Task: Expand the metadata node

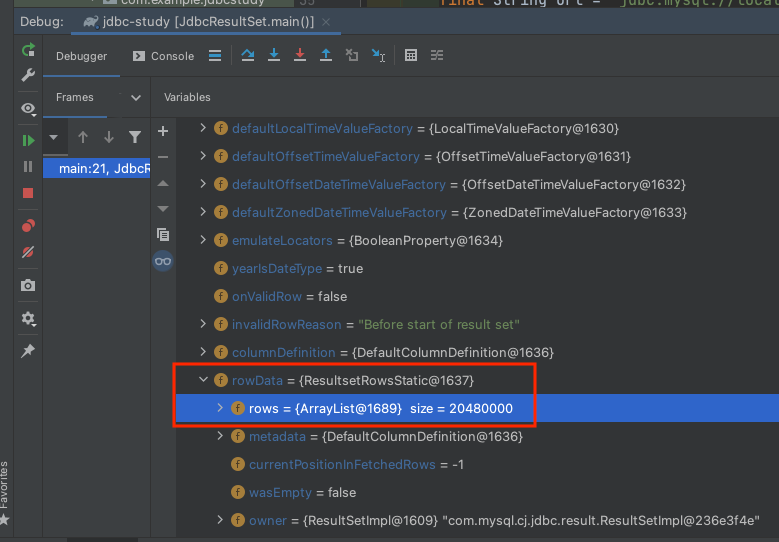Action: coord(220,436)
